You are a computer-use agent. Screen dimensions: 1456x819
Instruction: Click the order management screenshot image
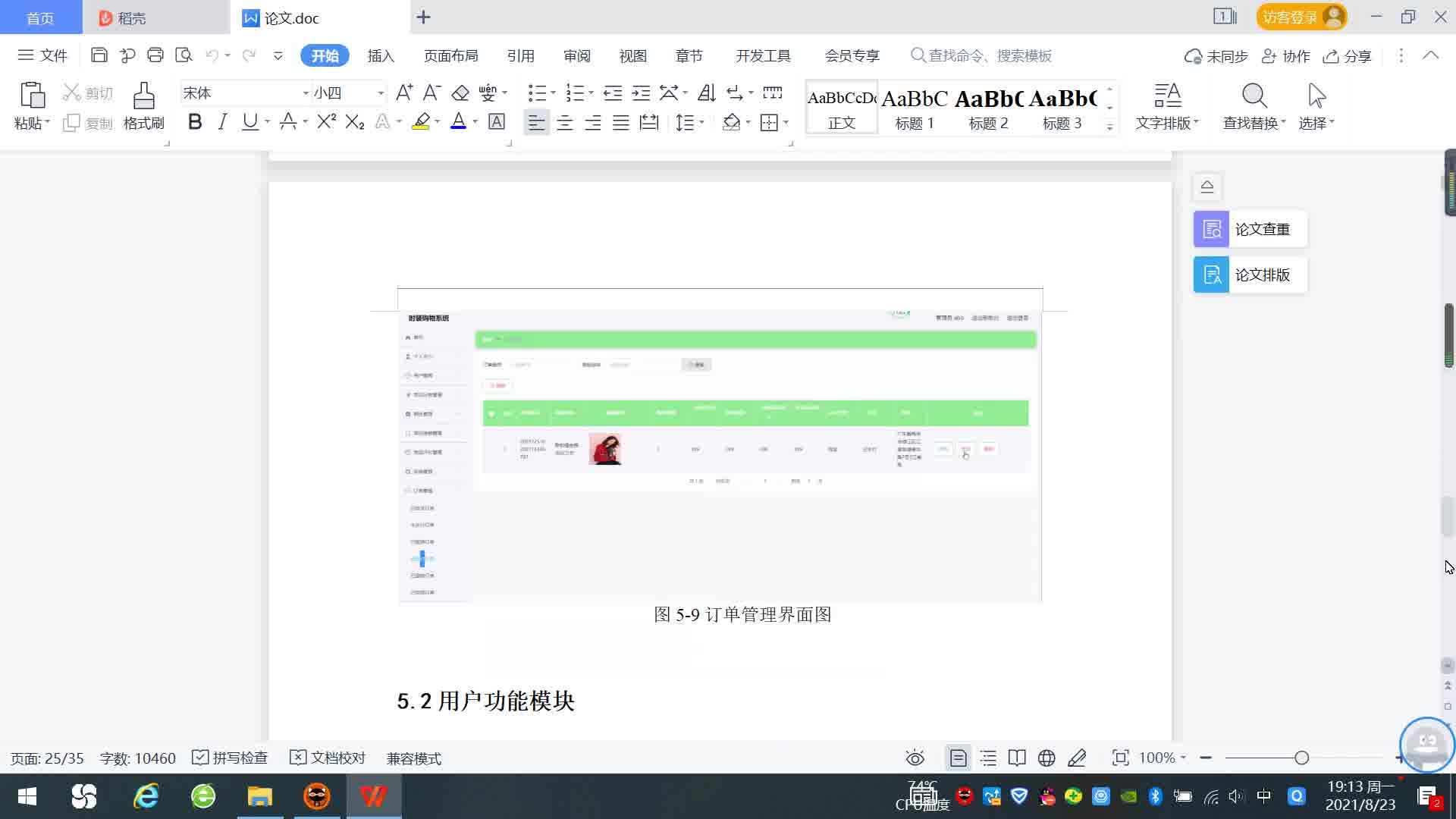click(720, 455)
